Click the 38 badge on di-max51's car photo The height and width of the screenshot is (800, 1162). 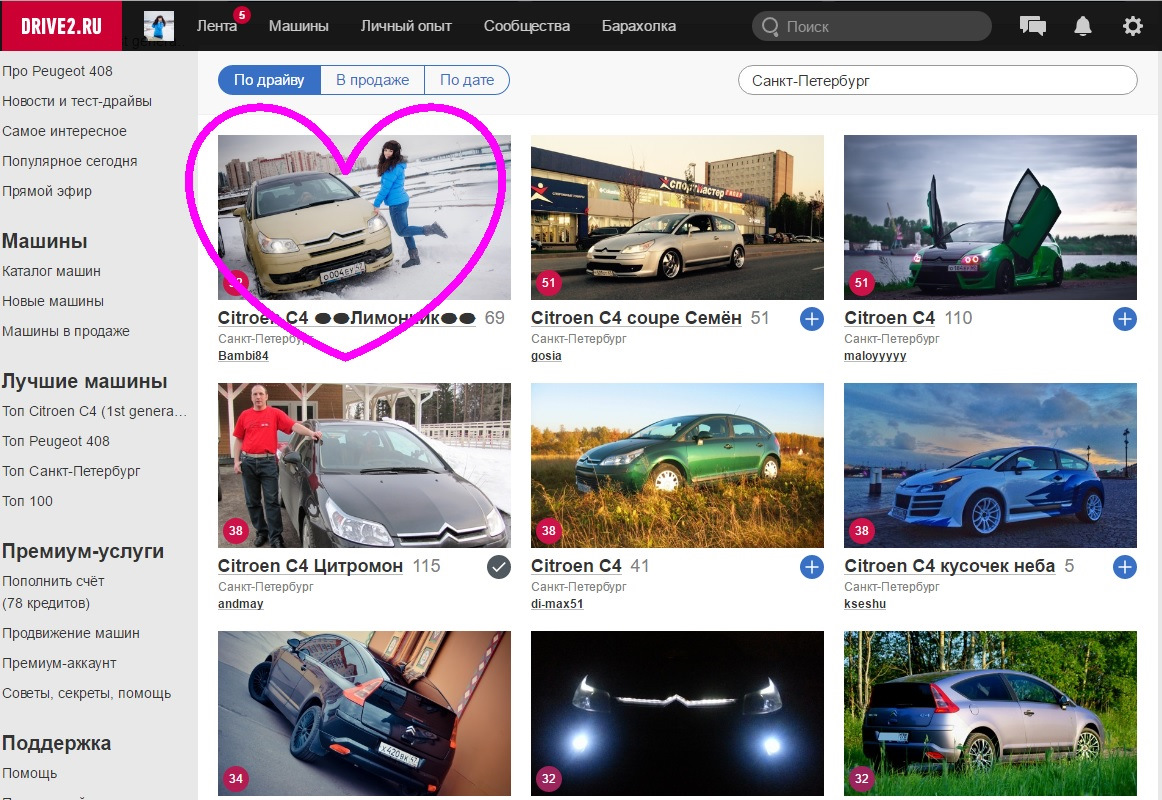[548, 530]
